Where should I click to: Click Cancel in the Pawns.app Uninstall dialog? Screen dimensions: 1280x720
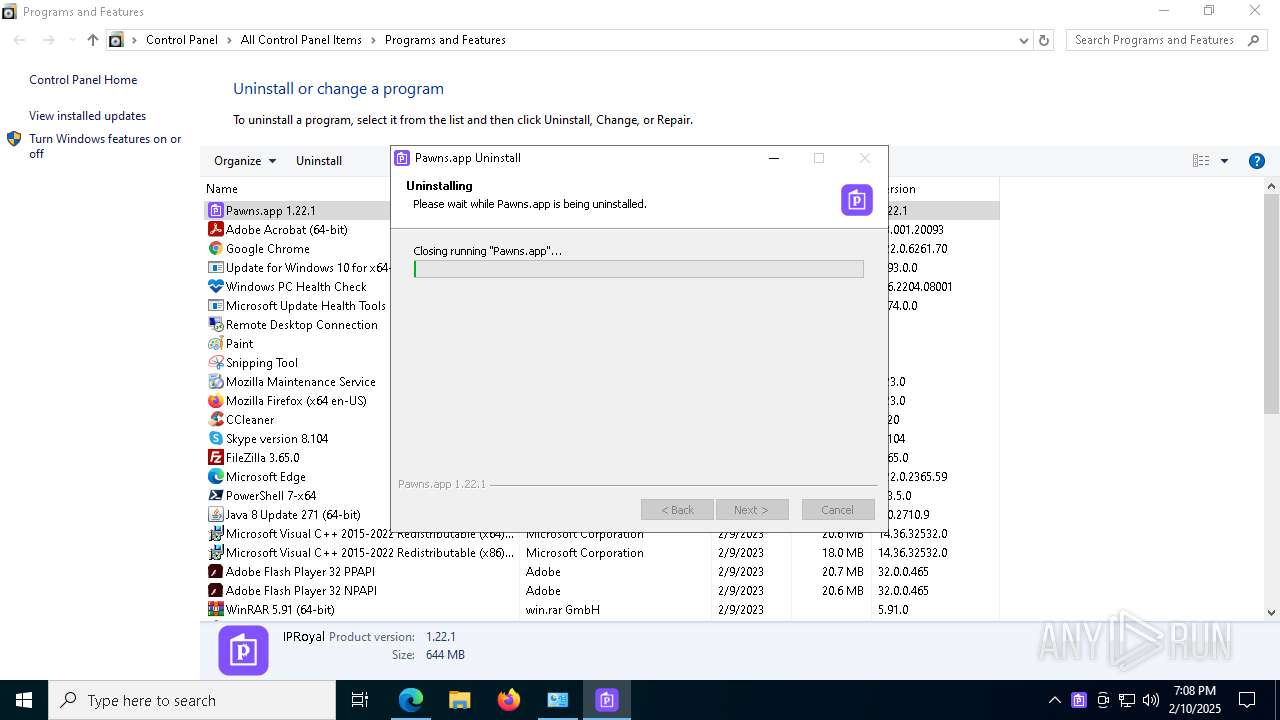(x=838, y=510)
